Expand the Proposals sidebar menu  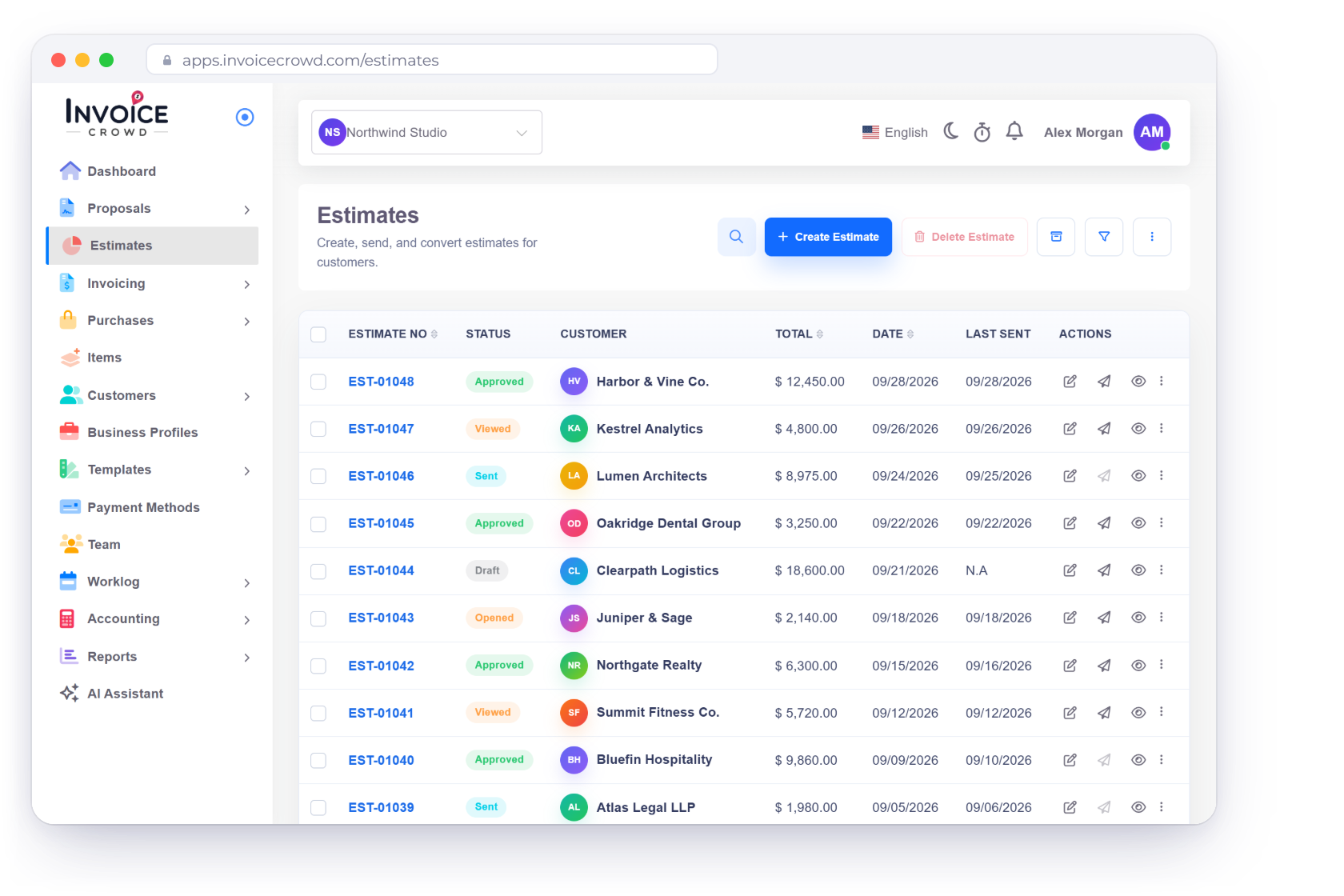(153, 209)
